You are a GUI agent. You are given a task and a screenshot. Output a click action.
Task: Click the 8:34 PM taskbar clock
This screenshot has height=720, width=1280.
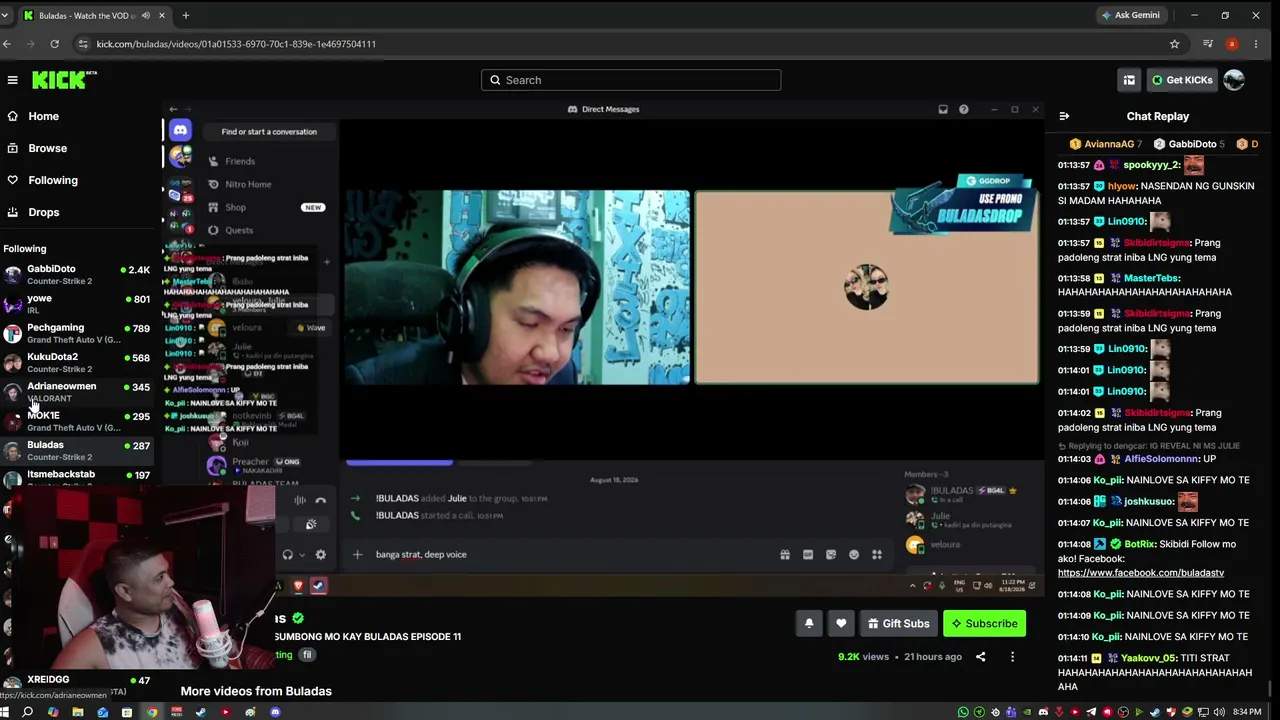pos(1246,712)
